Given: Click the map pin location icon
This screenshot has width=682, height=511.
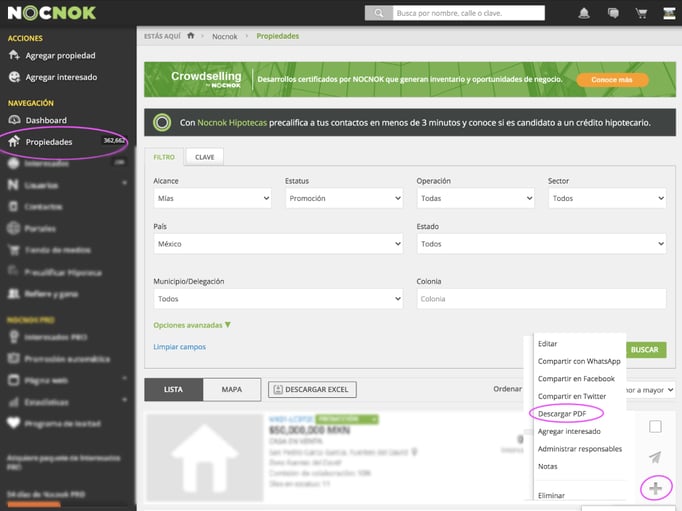Looking at the screenshot, I should point(415,452).
